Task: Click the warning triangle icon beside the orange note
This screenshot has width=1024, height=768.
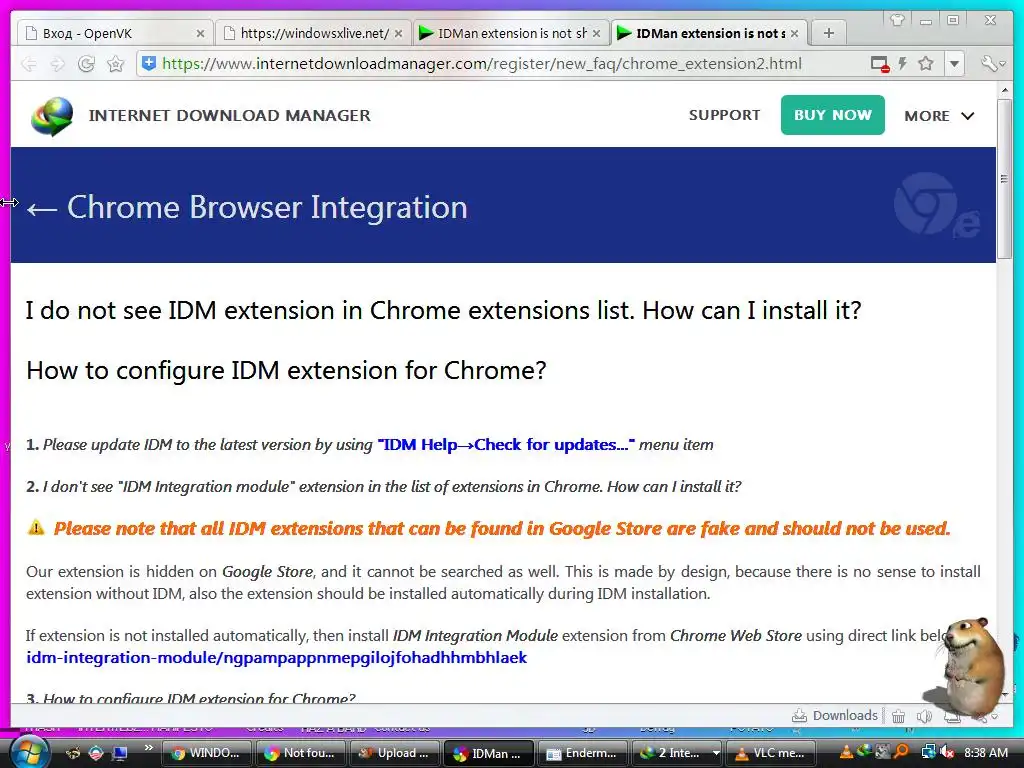Action: (x=36, y=528)
